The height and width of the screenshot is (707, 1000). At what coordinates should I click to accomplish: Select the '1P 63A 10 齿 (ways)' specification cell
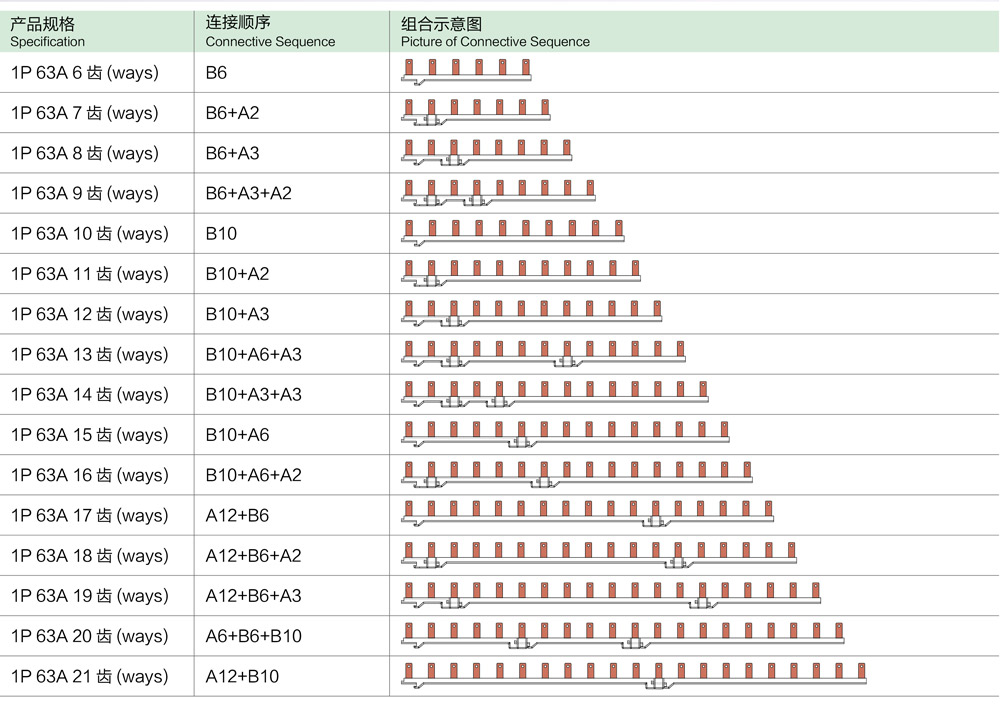pos(97,233)
